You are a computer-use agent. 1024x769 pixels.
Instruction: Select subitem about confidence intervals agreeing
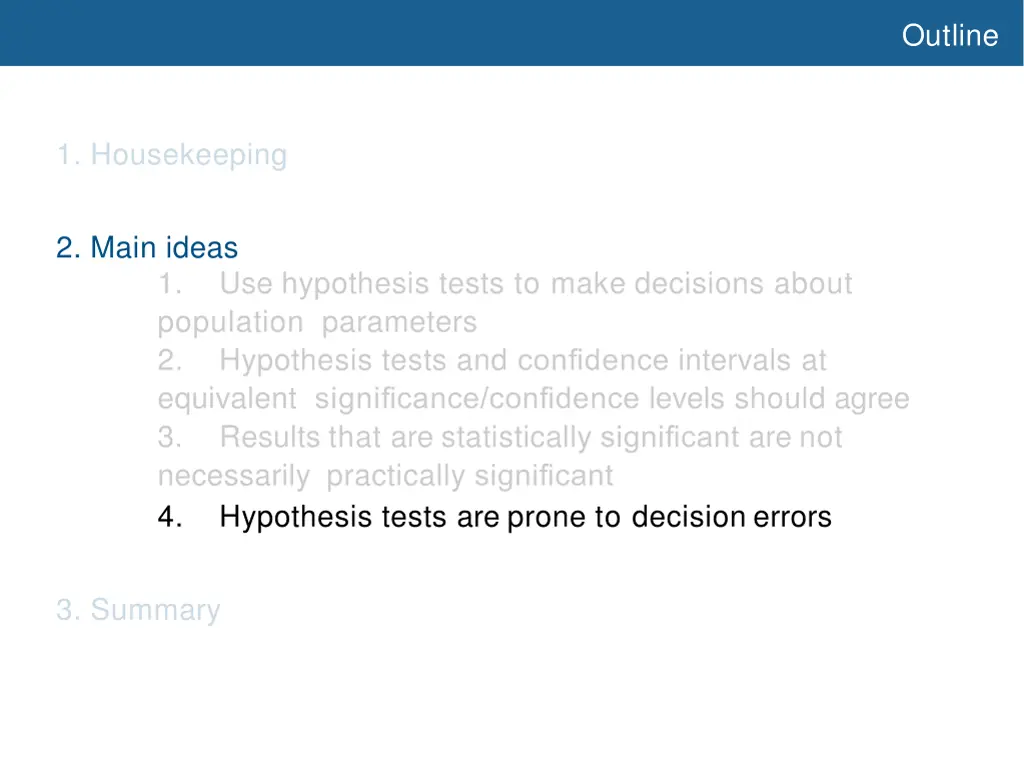click(534, 379)
